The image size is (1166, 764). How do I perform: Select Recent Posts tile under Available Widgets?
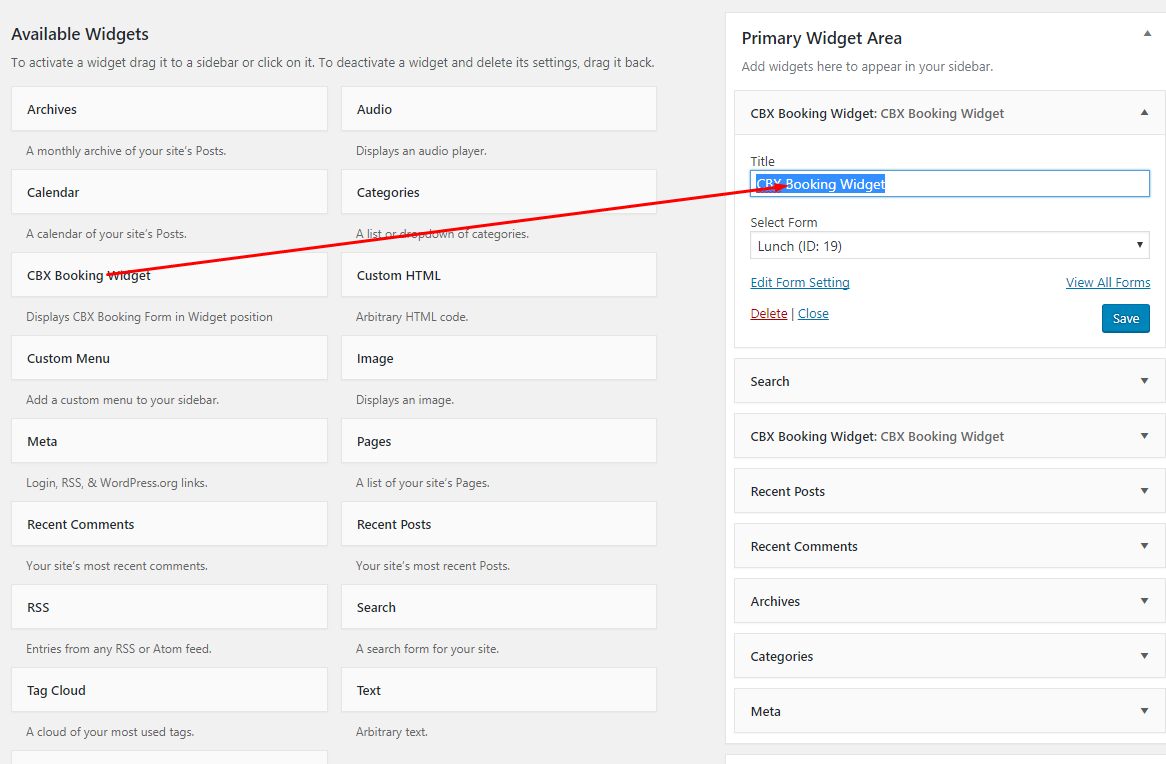pyautogui.click(x=499, y=524)
